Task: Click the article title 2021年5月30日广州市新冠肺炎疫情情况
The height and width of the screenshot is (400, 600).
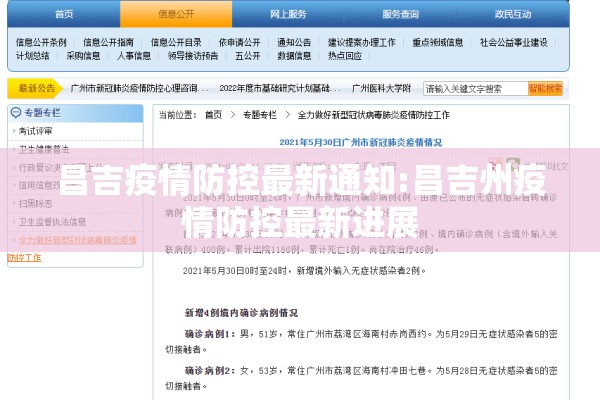Action: click(x=361, y=142)
